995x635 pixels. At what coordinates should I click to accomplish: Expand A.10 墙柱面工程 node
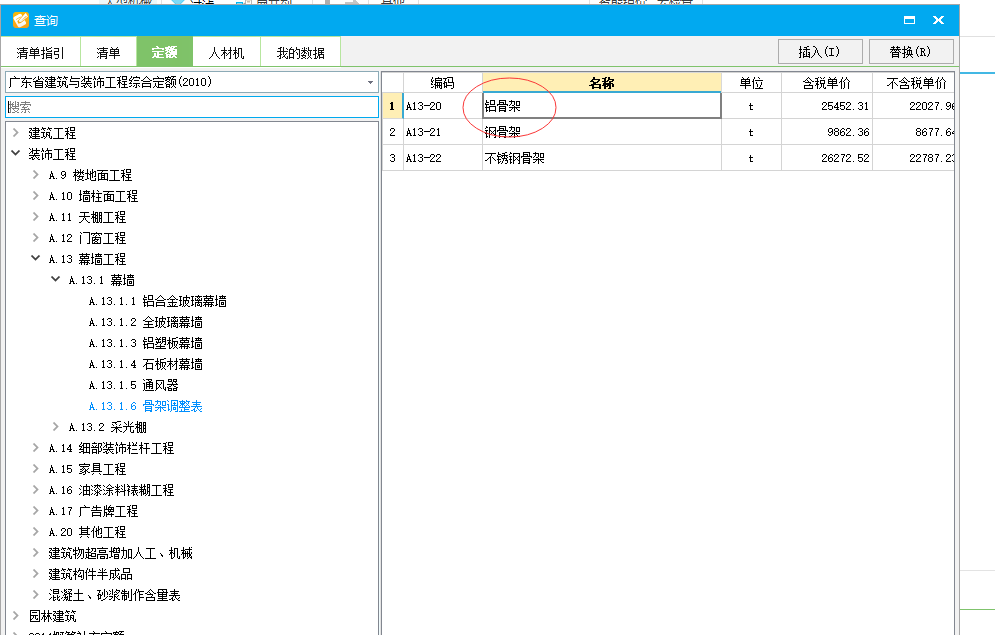(x=36, y=195)
